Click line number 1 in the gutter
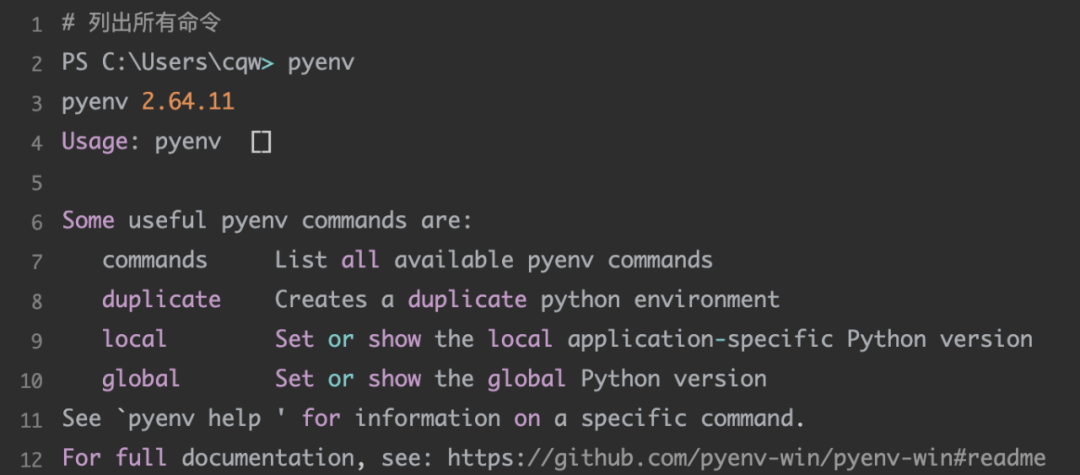Screen dimensions: 1080x475 click(x=37, y=25)
